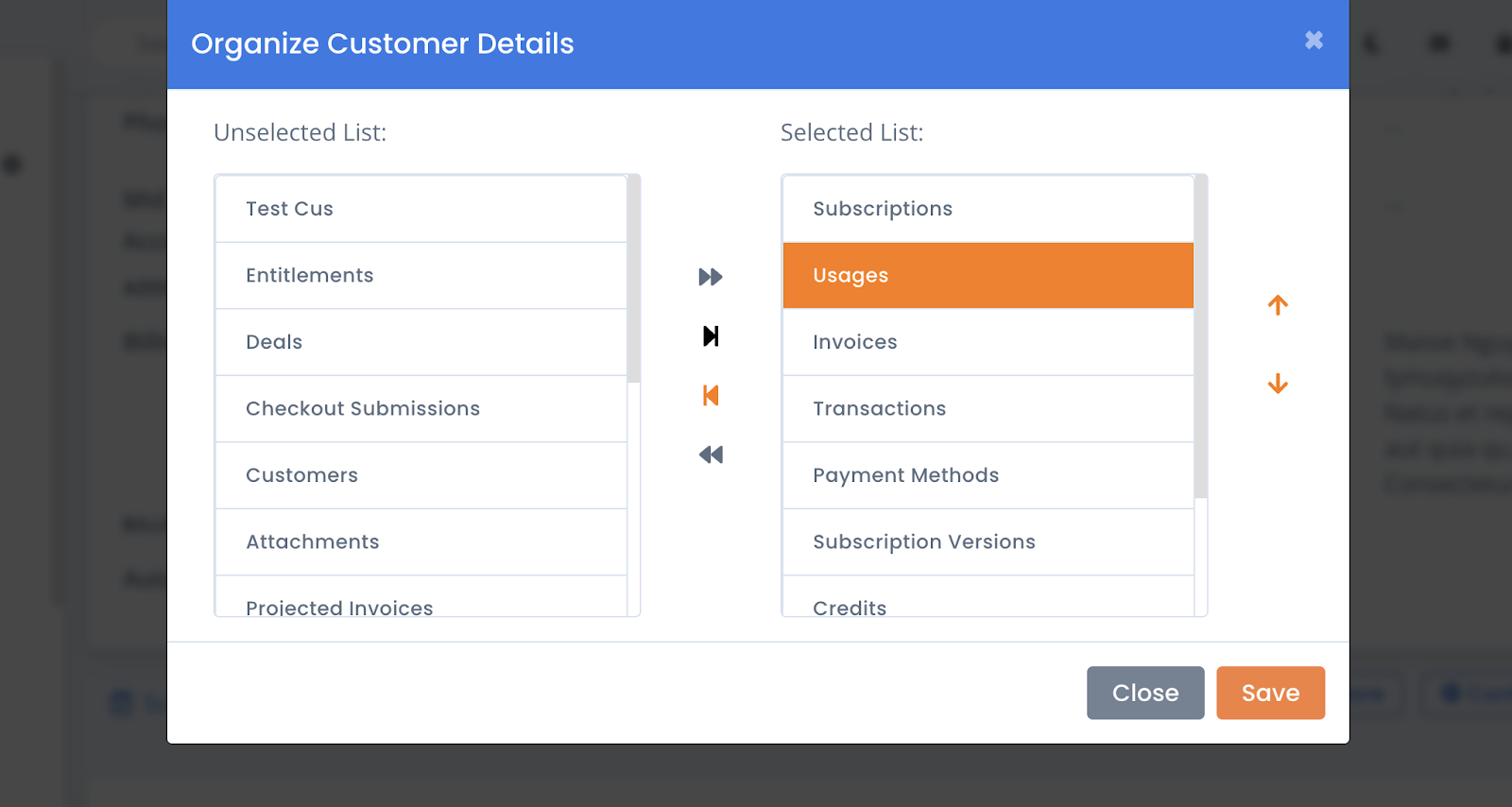This screenshot has width=1512, height=807.
Task: Return all items to the unselected list
Action: (711, 455)
